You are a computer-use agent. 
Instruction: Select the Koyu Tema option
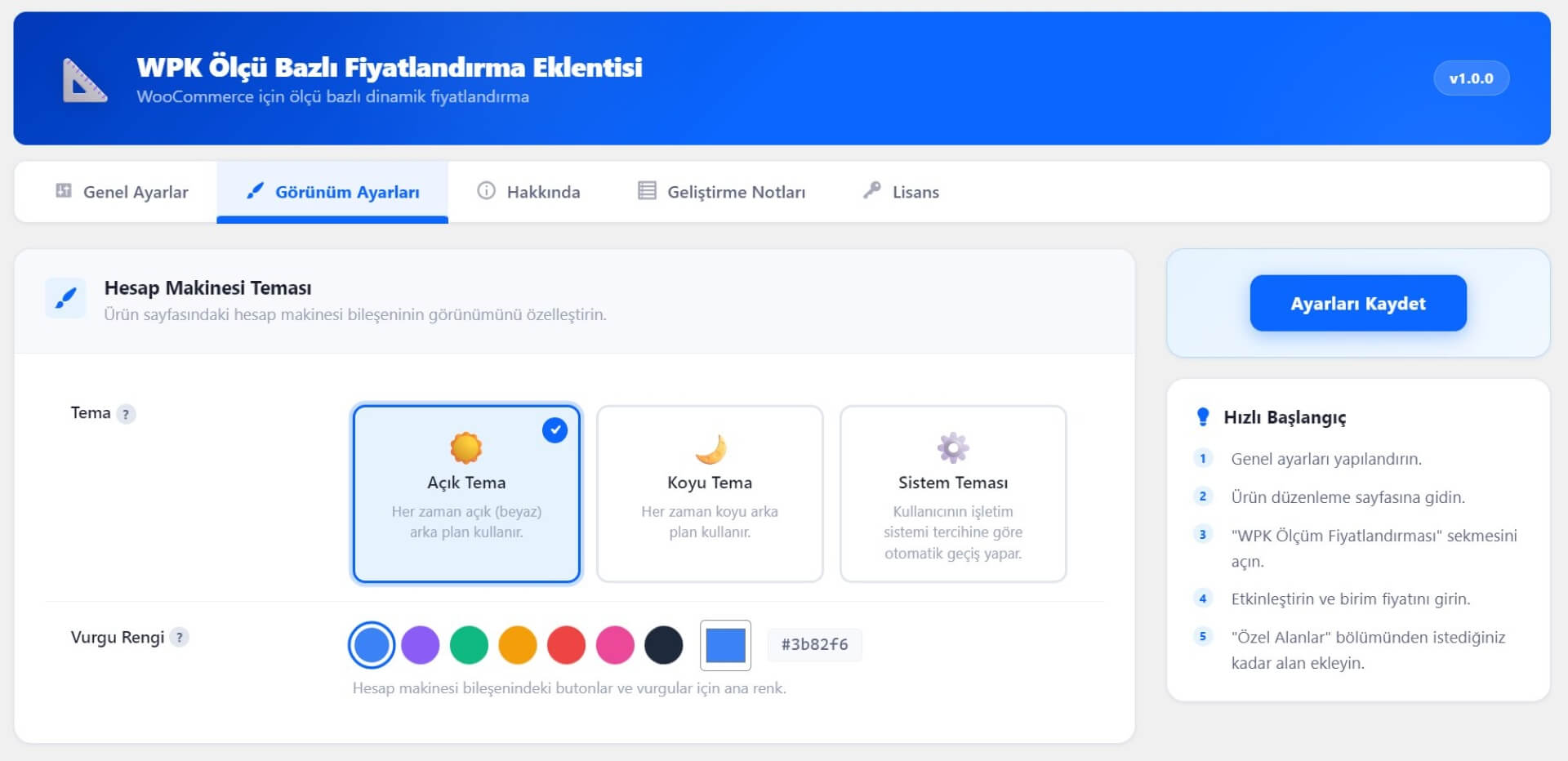710,494
